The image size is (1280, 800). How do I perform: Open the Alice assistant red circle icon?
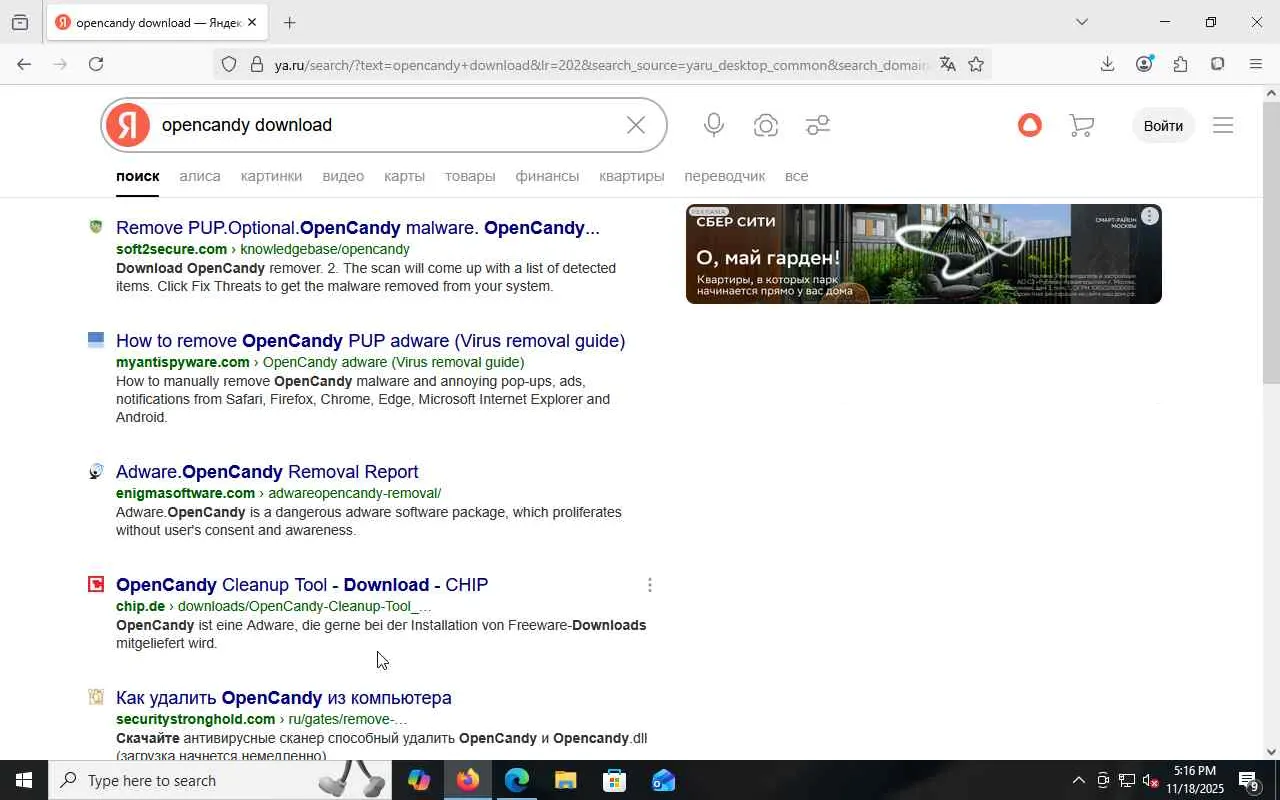(1030, 125)
